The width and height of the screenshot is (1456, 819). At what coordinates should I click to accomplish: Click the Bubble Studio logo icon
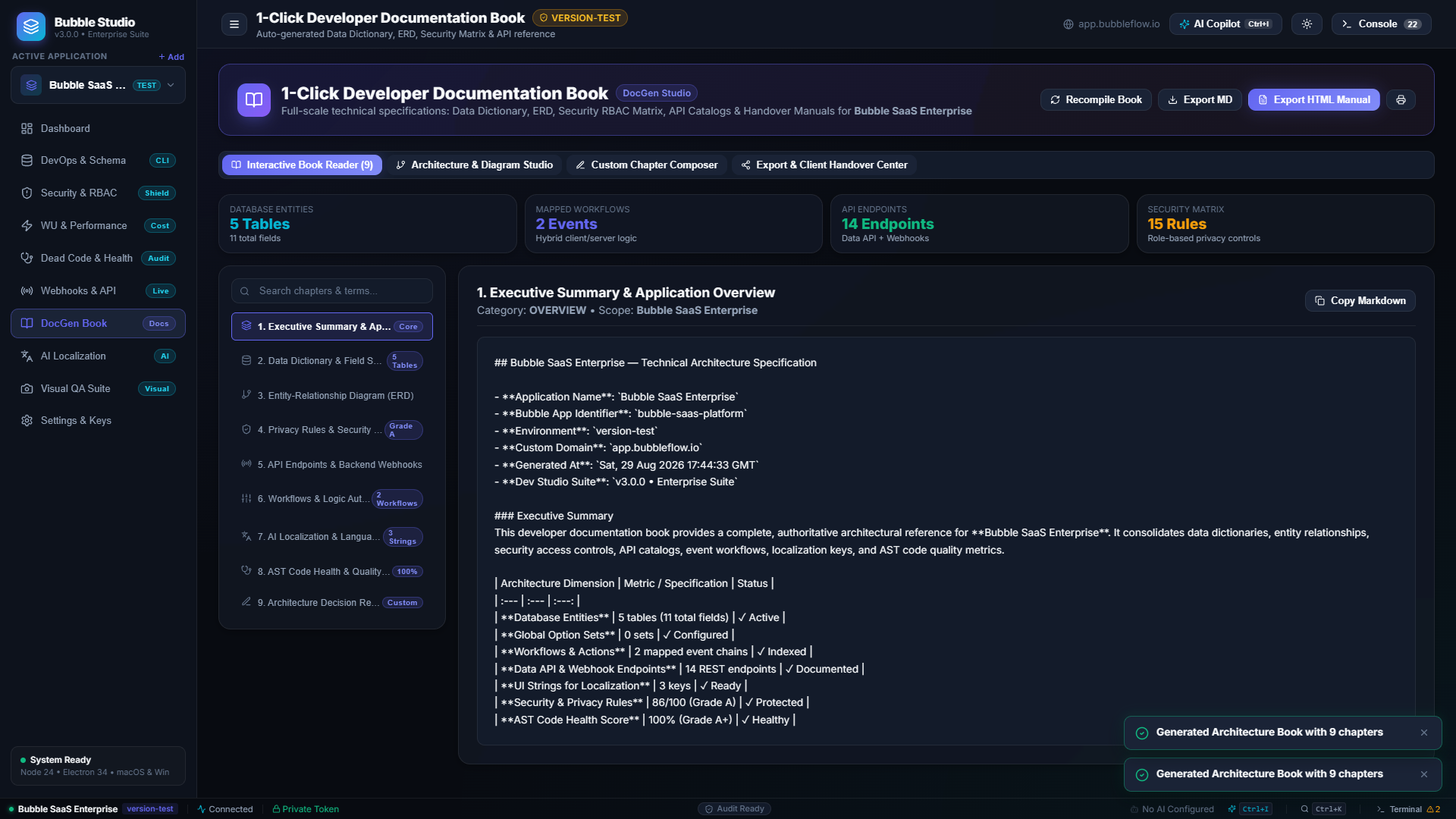(31, 27)
